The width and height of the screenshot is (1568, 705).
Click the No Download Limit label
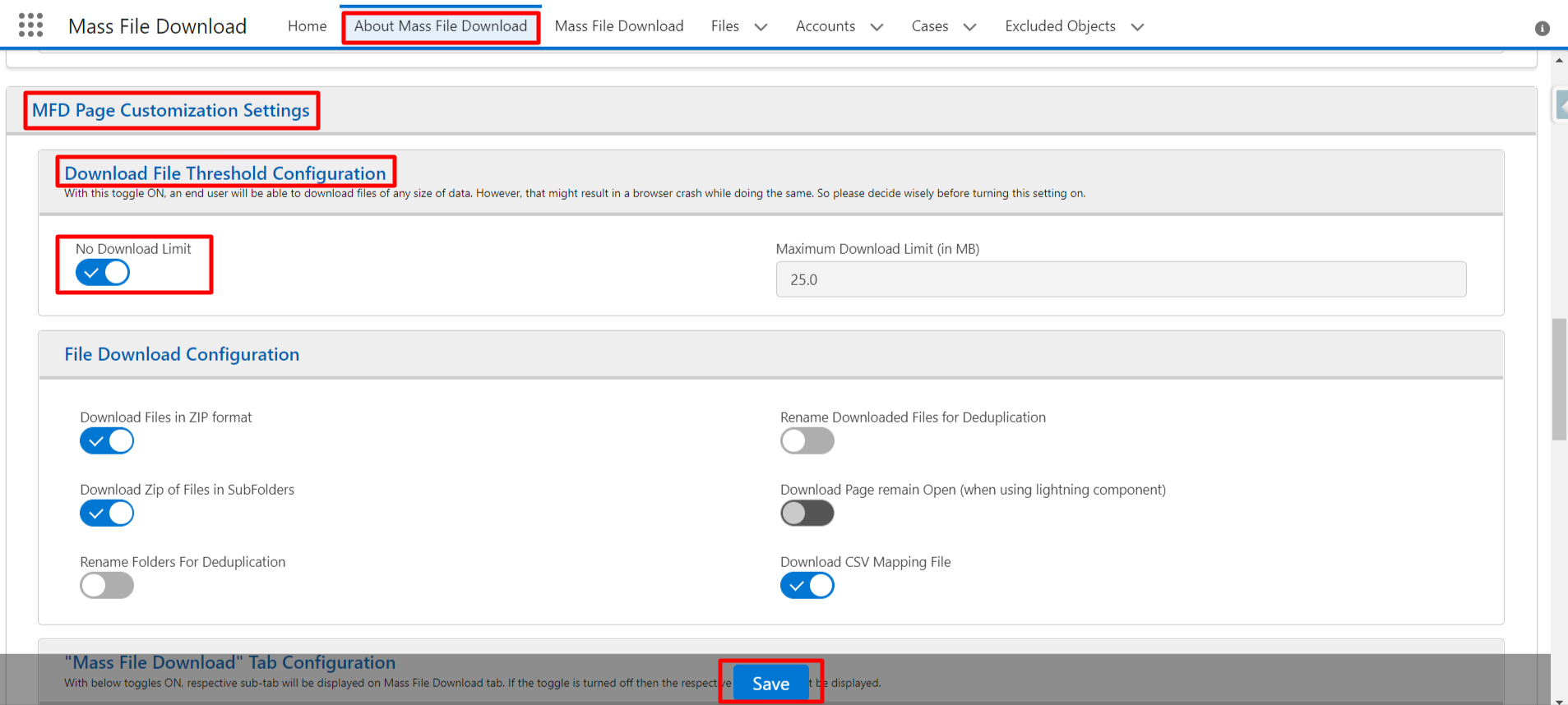click(x=133, y=249)
